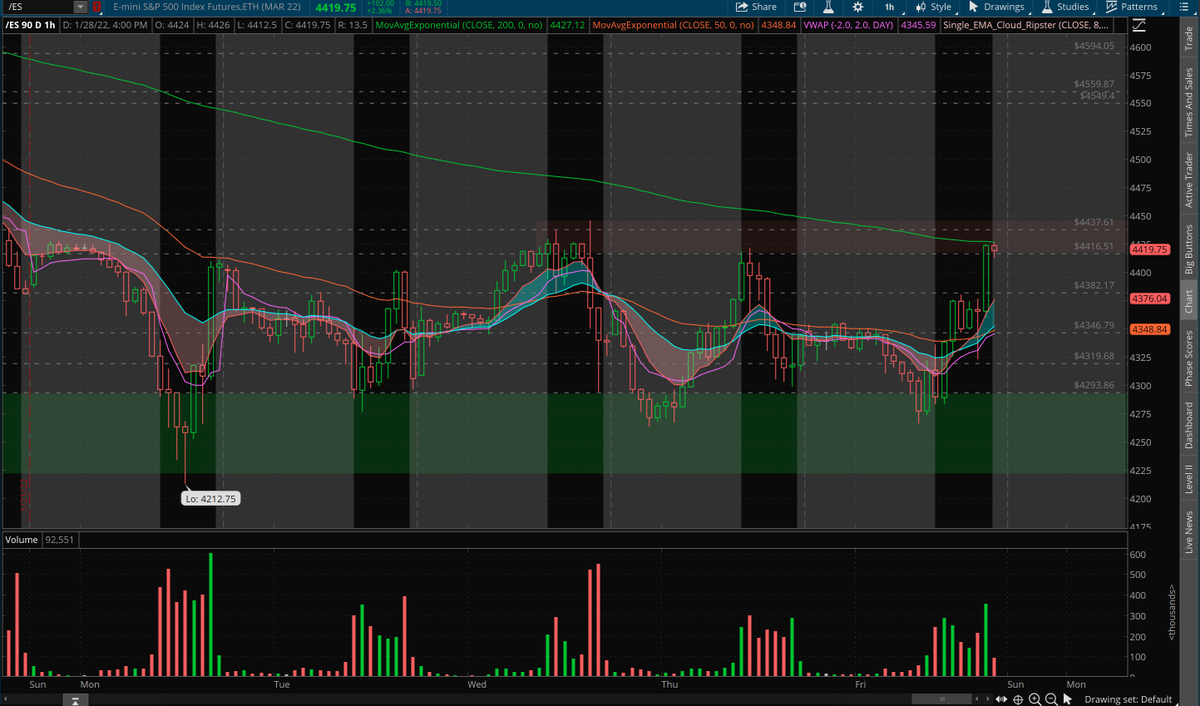1200x706 pixels.
Task: Click the 4348.84 orange price tag on axis
Action: click(x=1150, y=329)
